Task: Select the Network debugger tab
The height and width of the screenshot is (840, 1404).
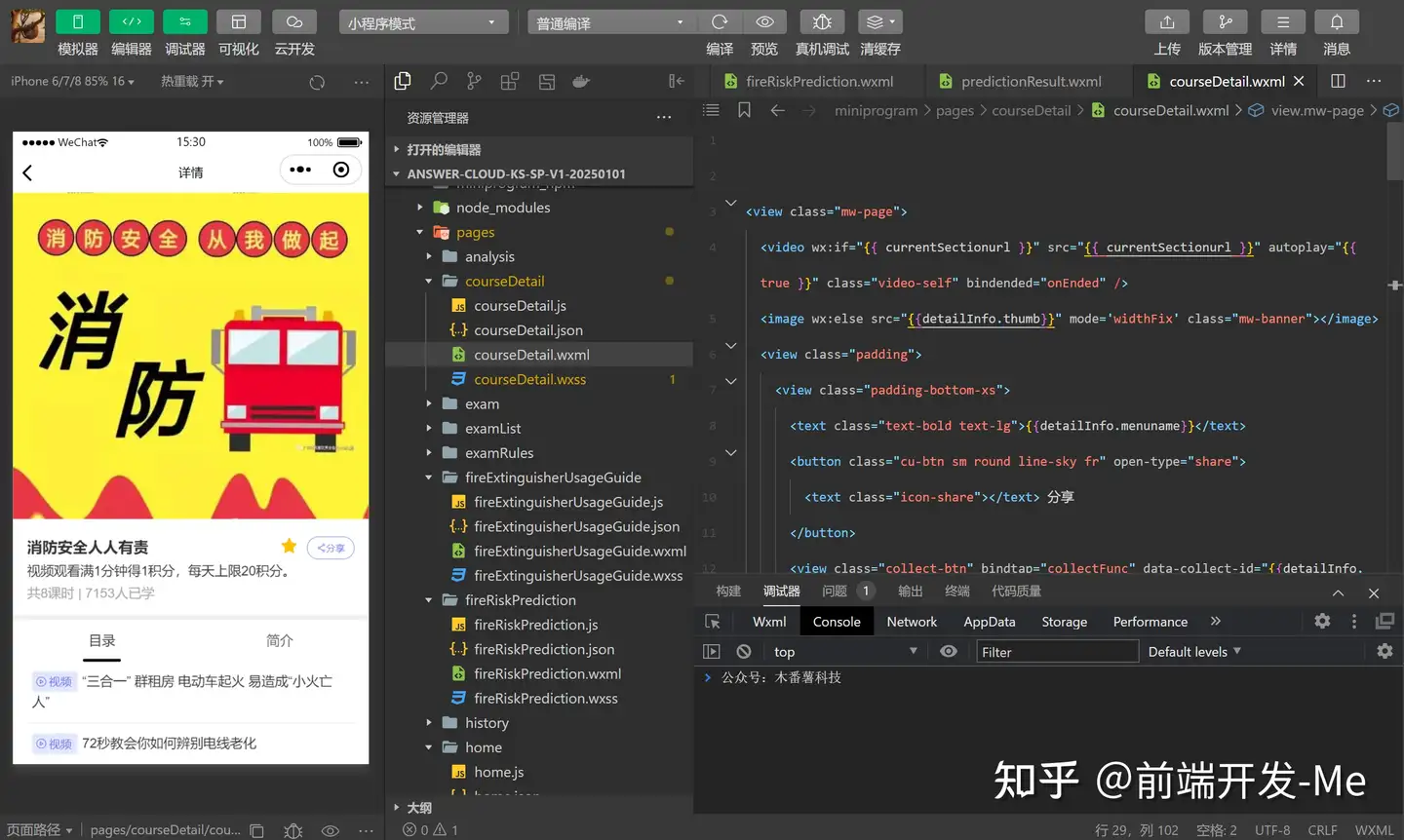Action: tap(912, 622)
